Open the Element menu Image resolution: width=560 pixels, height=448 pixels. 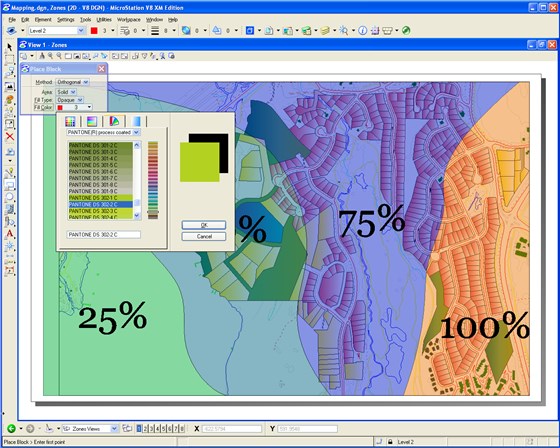43,20
